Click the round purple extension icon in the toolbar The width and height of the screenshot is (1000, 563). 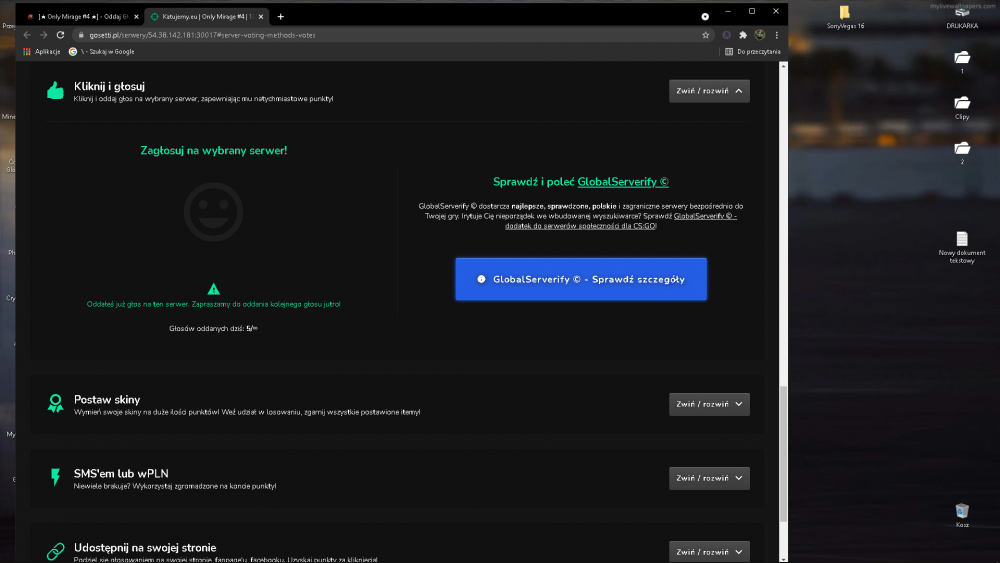tap(726, 35)
